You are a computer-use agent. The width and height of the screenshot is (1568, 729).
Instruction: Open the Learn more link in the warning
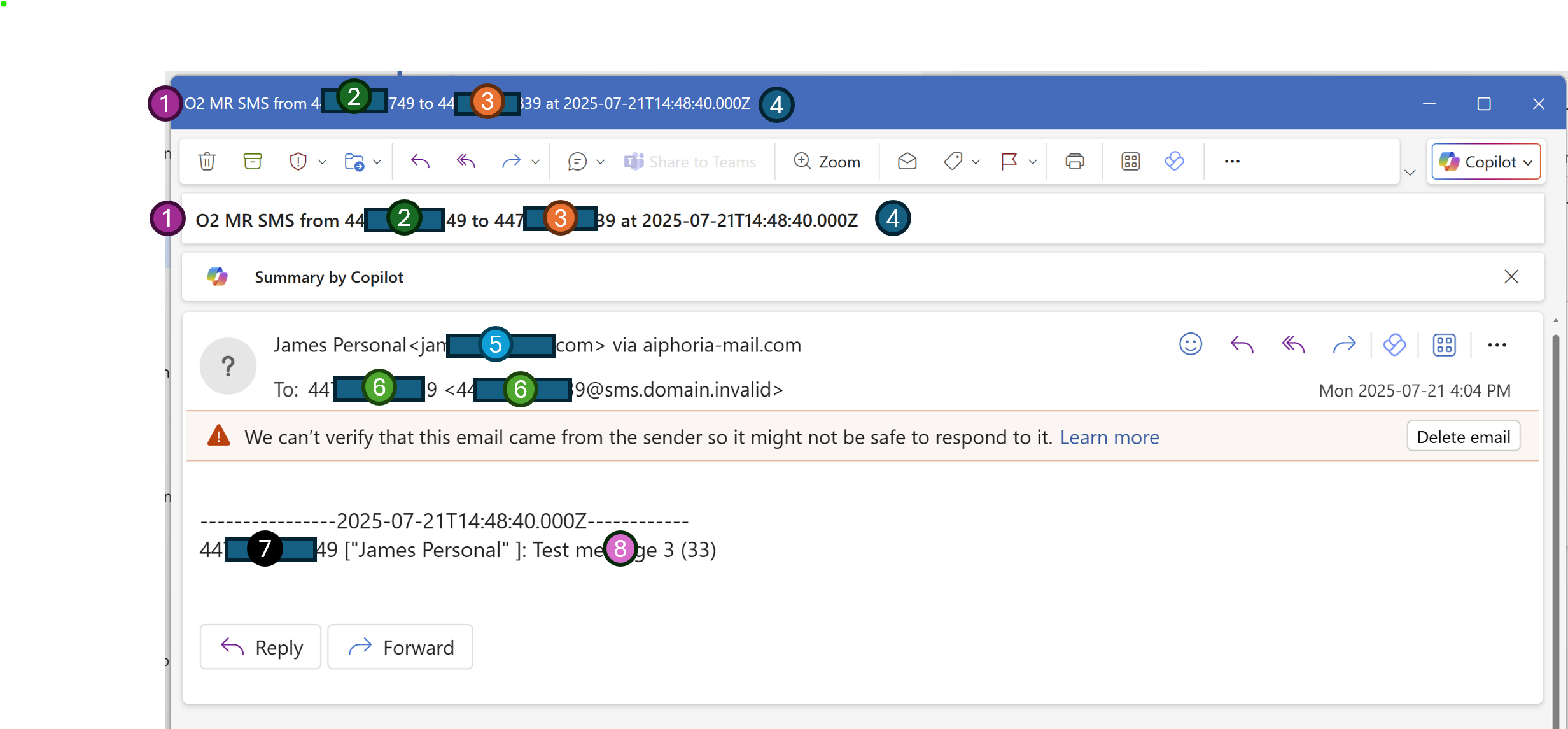[x=1109, y=437]
